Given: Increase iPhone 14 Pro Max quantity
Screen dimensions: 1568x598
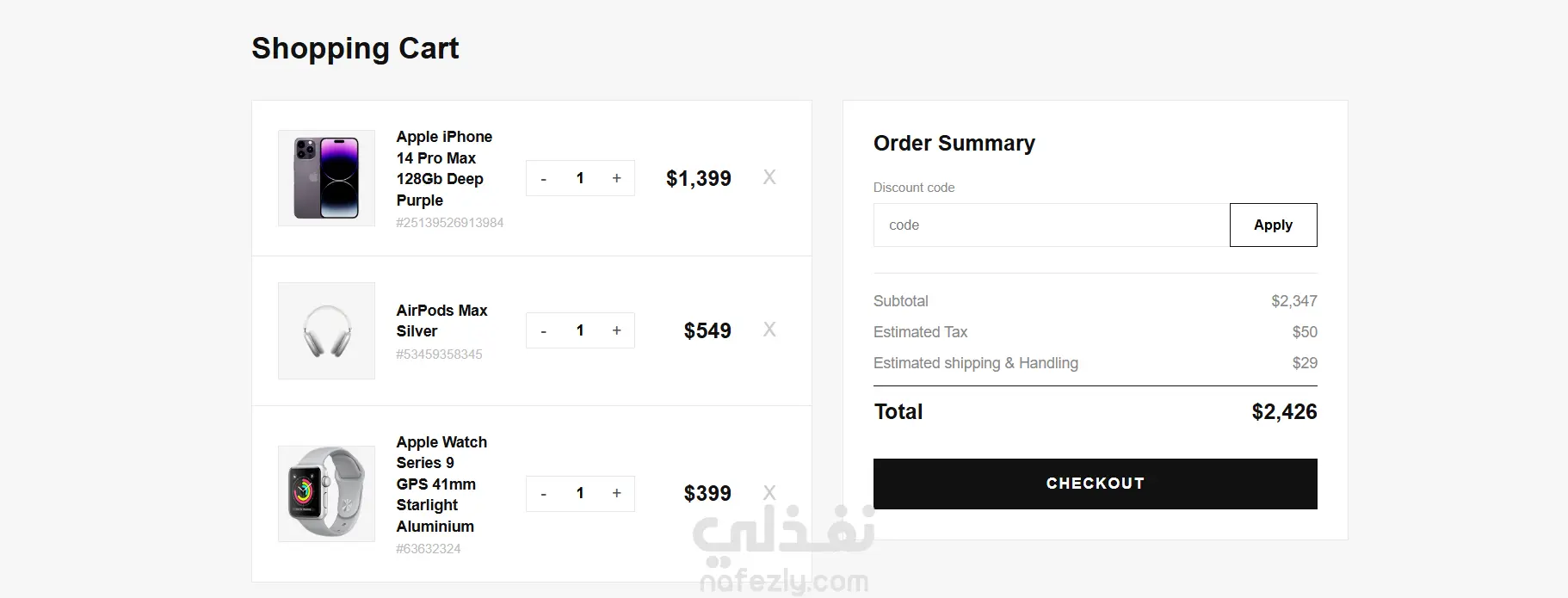Looking at the screenshot, I should coord(616,178).
